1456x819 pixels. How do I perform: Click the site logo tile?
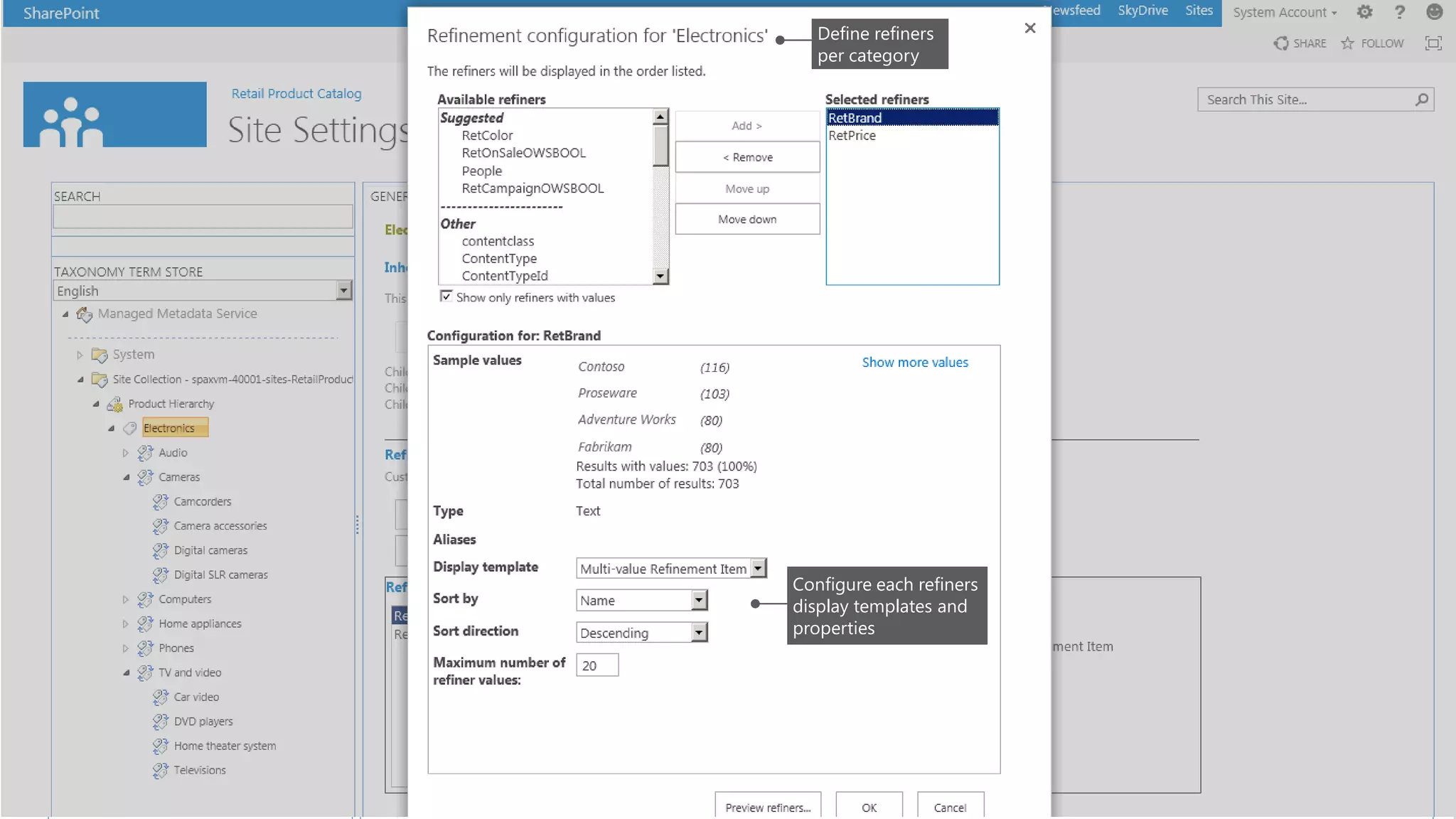coord(114,114)
